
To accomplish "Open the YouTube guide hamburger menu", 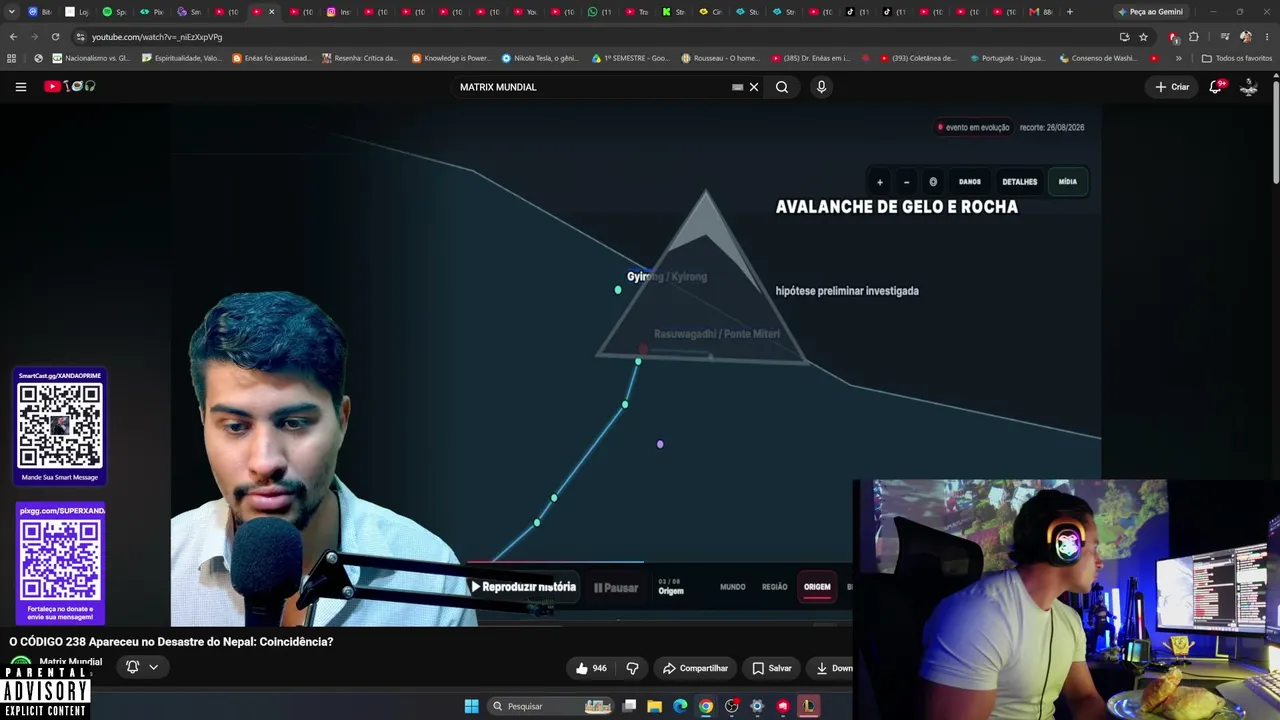I will (x=20, y=87).
